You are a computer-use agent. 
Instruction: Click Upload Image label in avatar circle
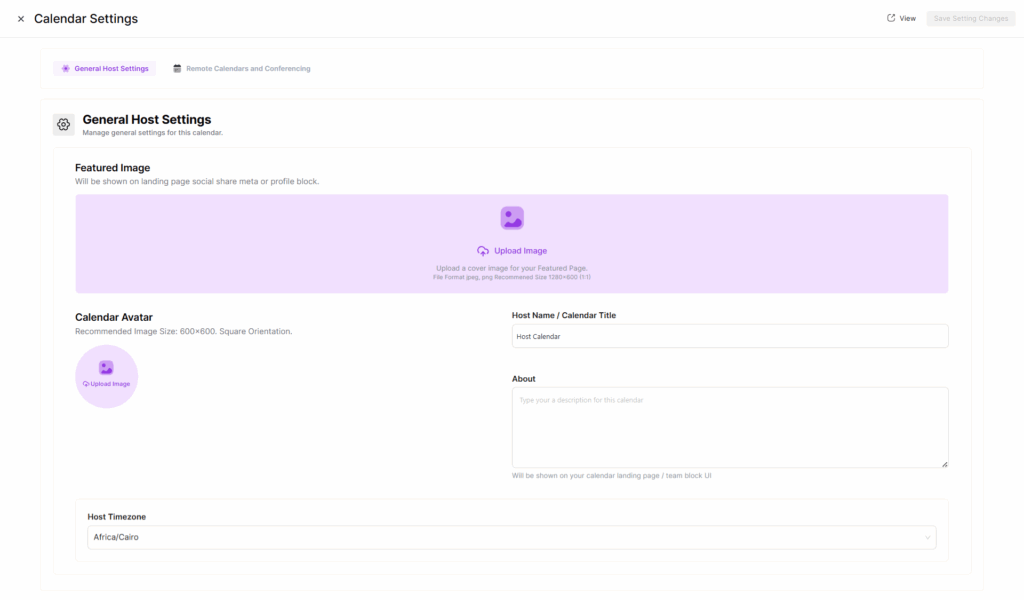110,384
